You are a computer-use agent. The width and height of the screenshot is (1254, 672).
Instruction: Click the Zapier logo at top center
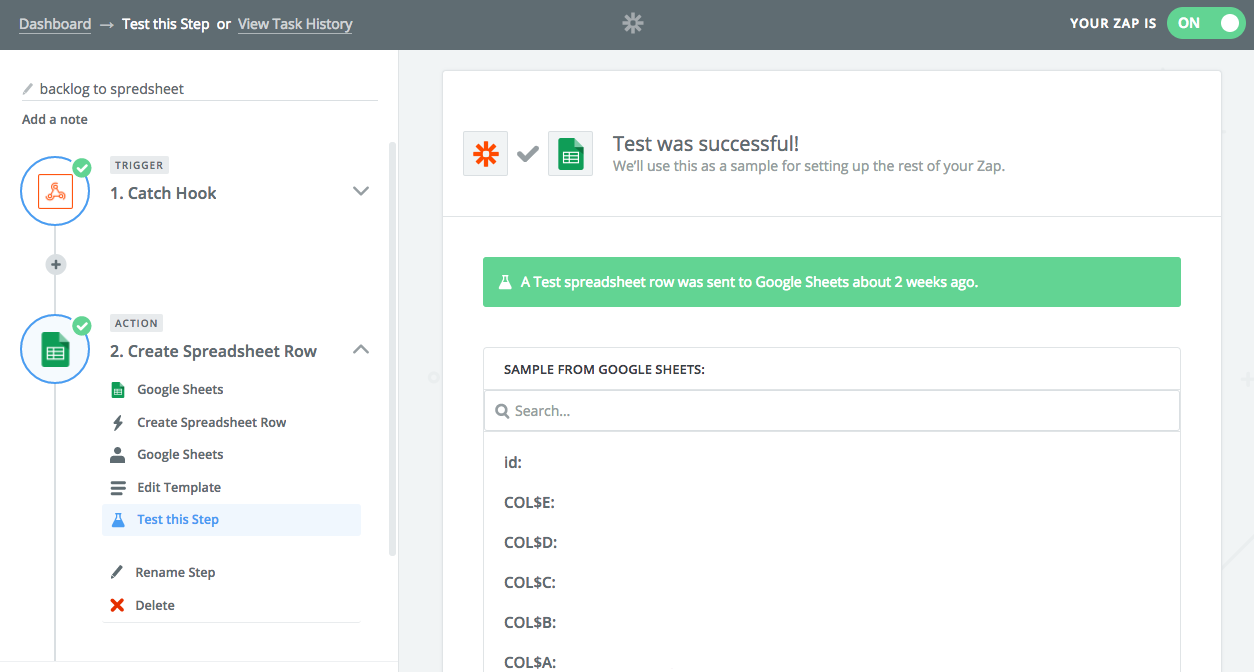(632, 22)
